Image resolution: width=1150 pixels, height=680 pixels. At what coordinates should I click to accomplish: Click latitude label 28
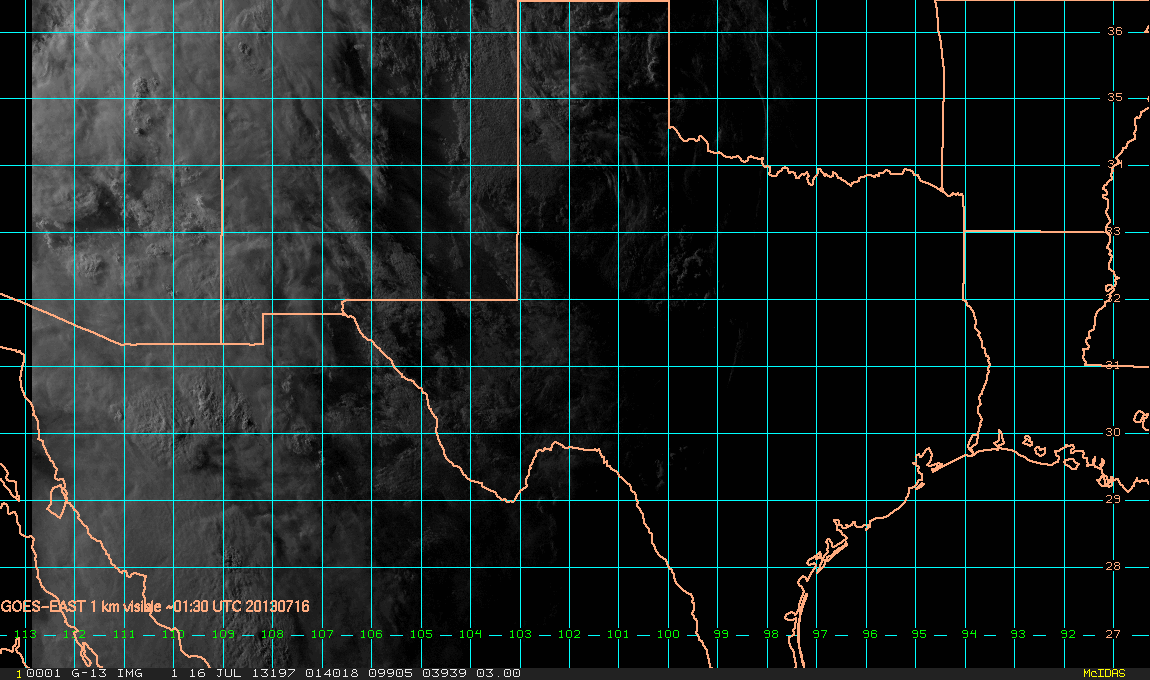click(x=1114, y=566)
